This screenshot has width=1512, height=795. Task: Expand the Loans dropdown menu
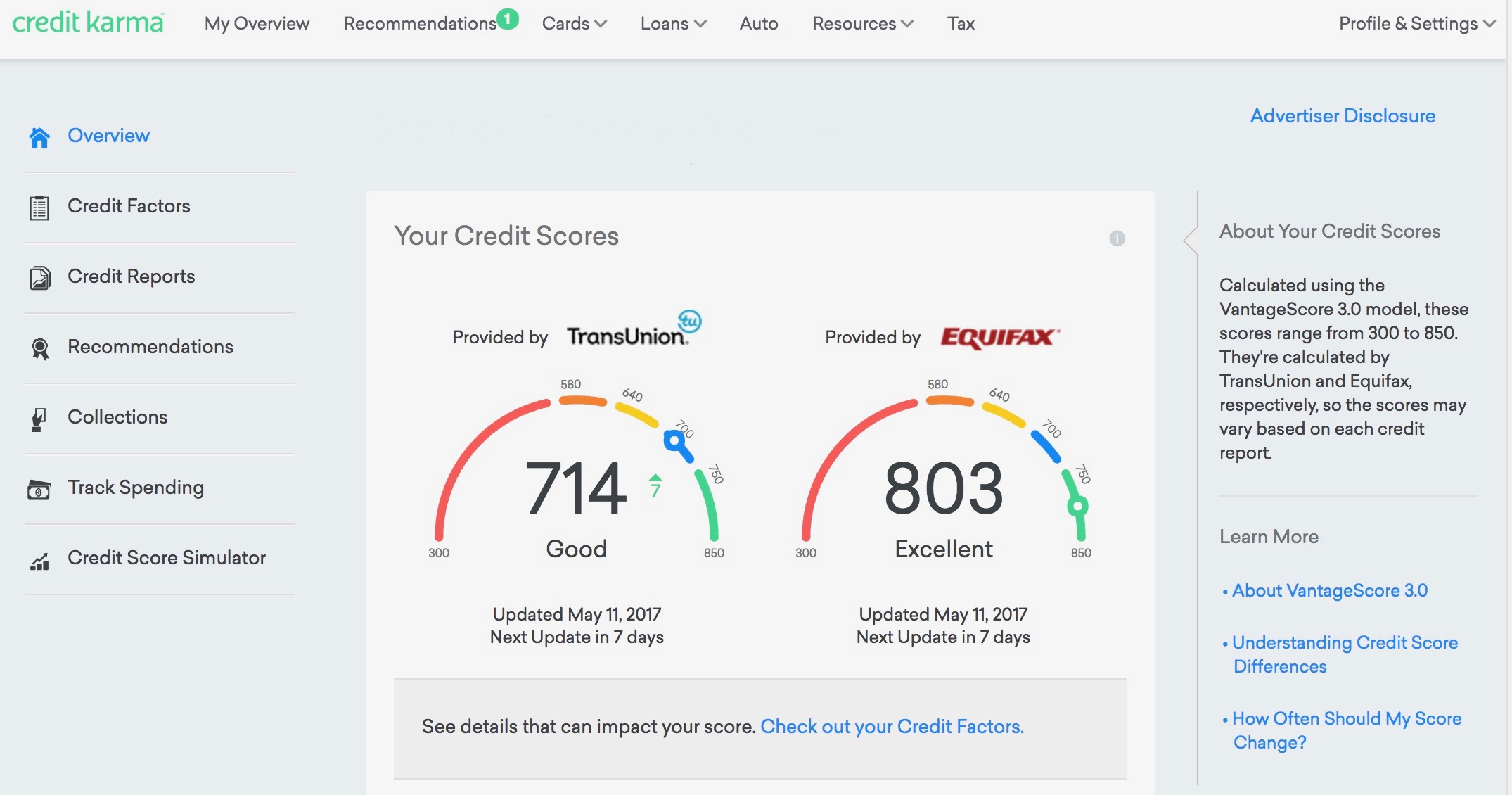point(673,24)
